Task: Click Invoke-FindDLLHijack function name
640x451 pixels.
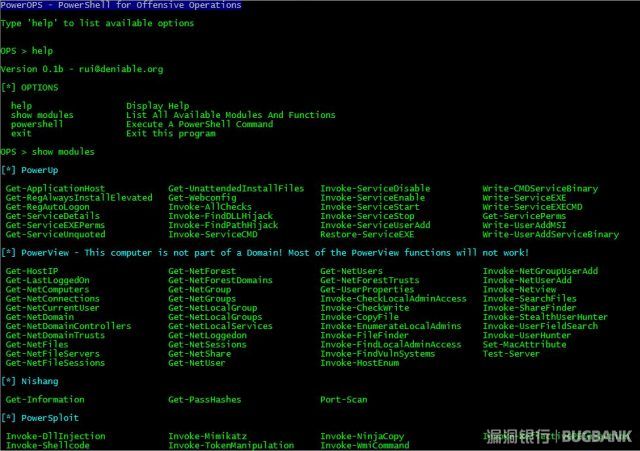Action: click(220, 216)
